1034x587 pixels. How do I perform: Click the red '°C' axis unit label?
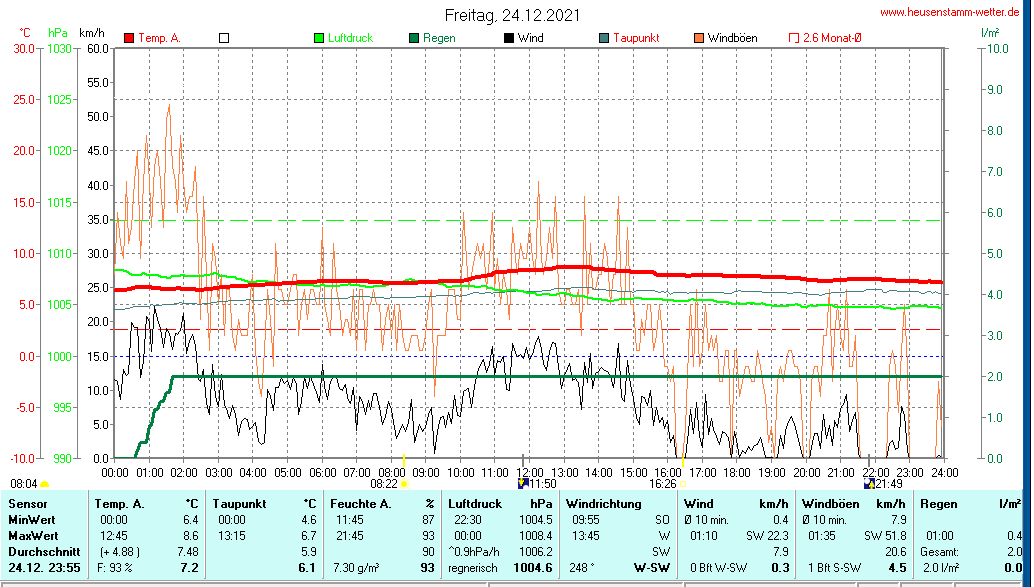click(24, 33)
